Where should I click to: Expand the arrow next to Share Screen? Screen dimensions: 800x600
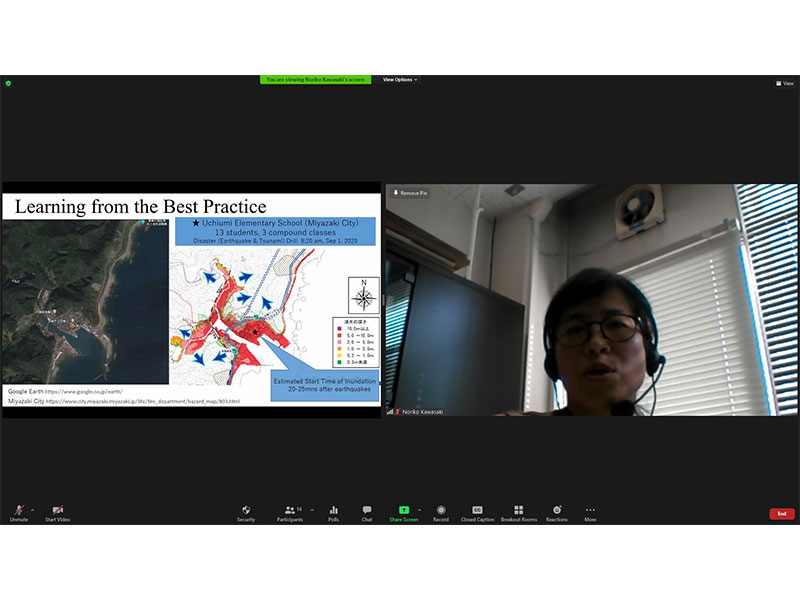pos(419,509)
